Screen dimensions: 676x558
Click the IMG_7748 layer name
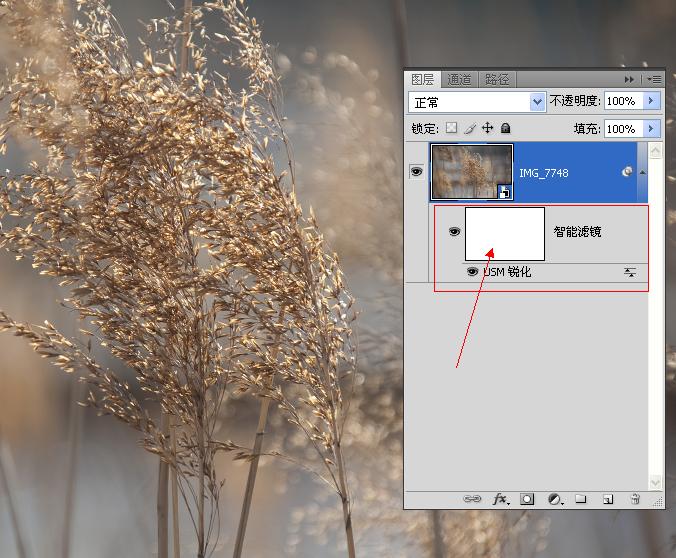coord(544,173)
